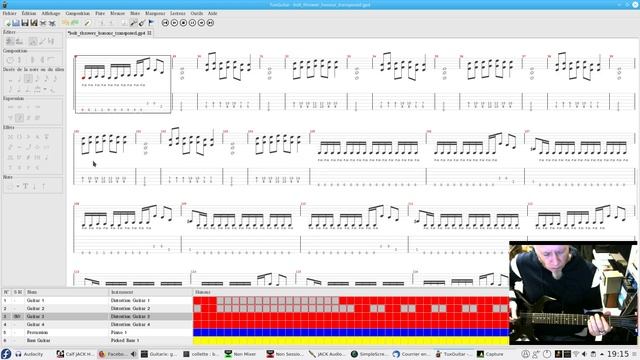Open the Composition menu in menu bar

[78, 13]
